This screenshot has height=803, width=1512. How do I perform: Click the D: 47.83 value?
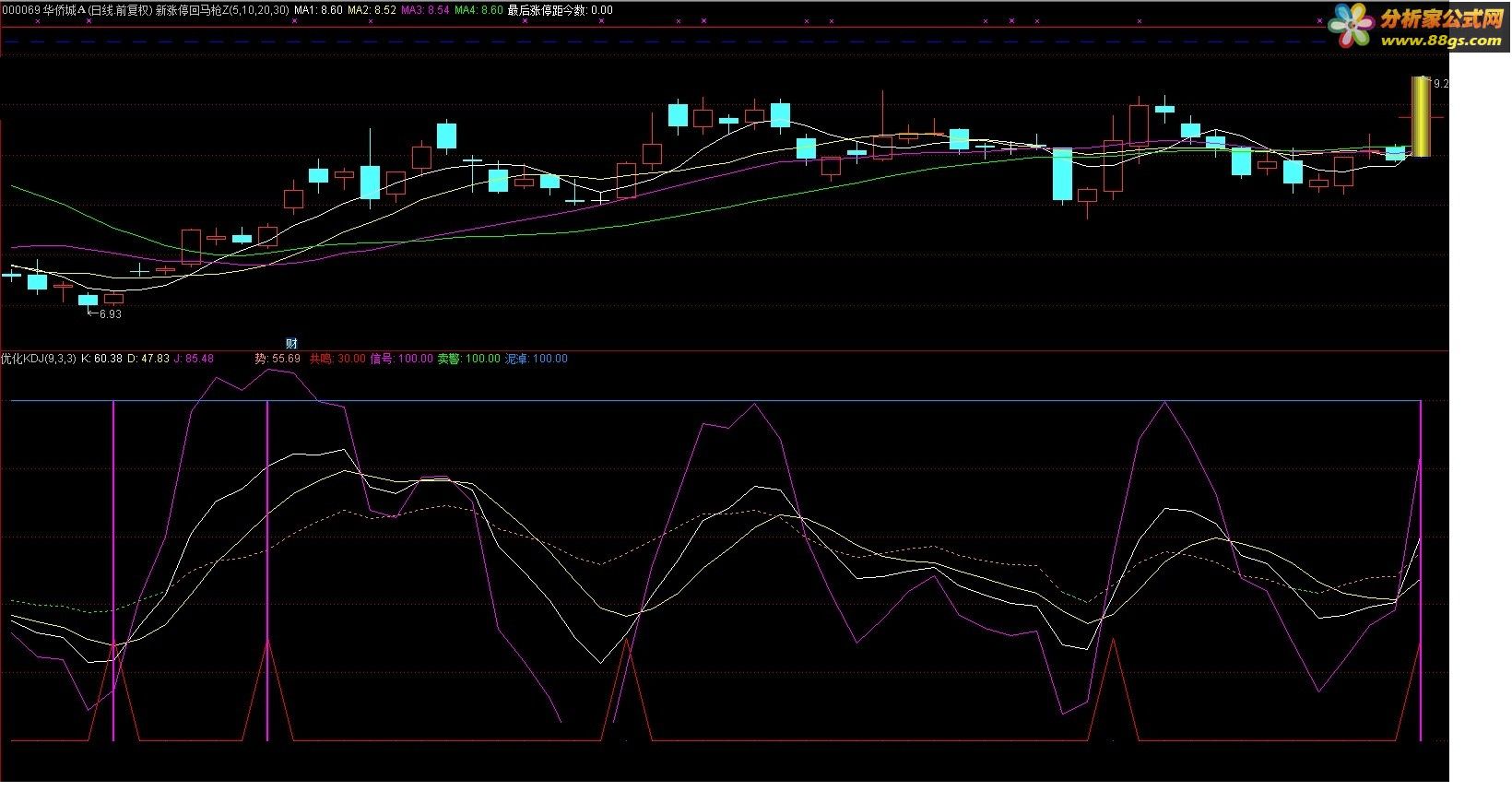point(148,359)
